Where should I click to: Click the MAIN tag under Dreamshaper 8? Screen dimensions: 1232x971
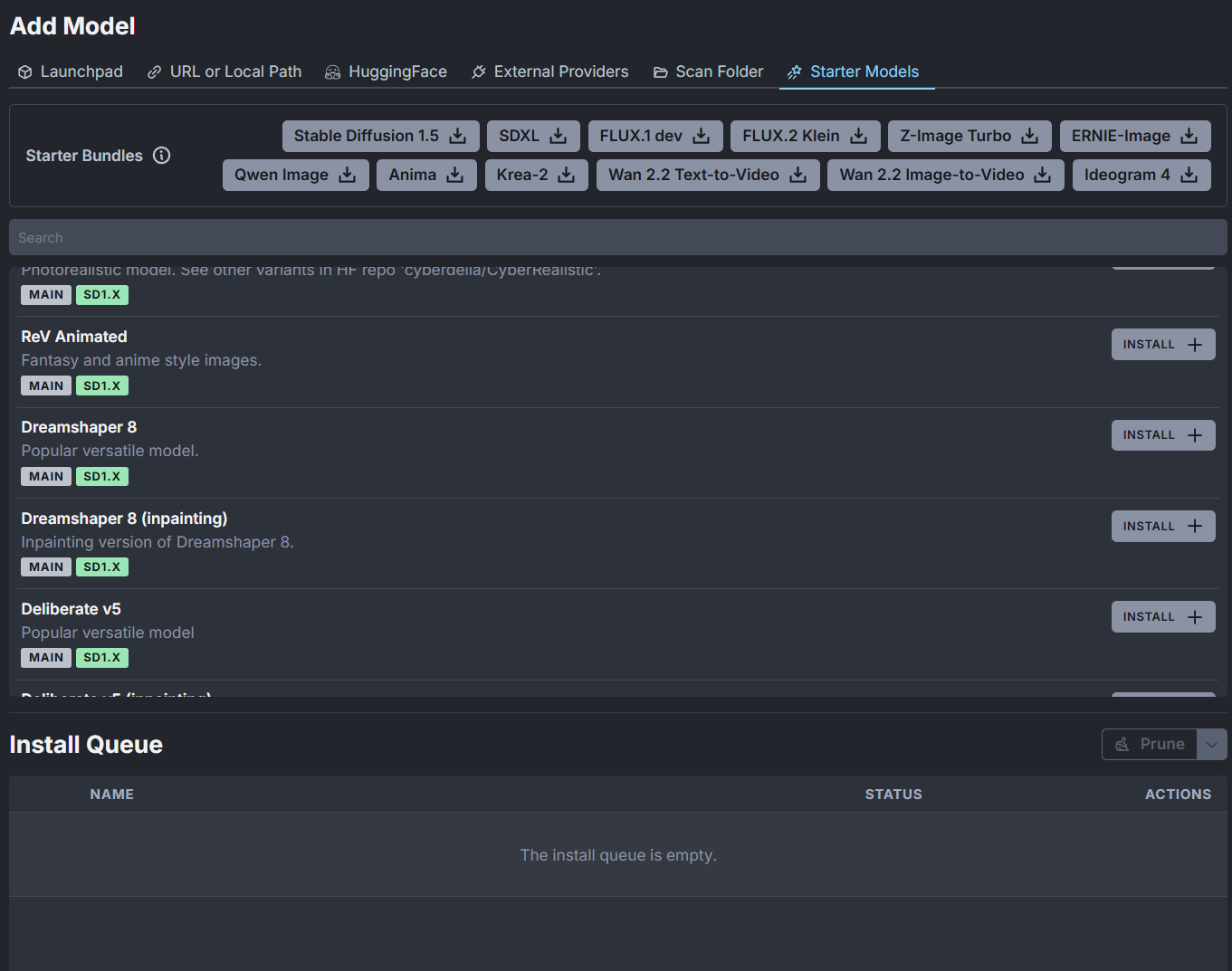coord(46,476)
